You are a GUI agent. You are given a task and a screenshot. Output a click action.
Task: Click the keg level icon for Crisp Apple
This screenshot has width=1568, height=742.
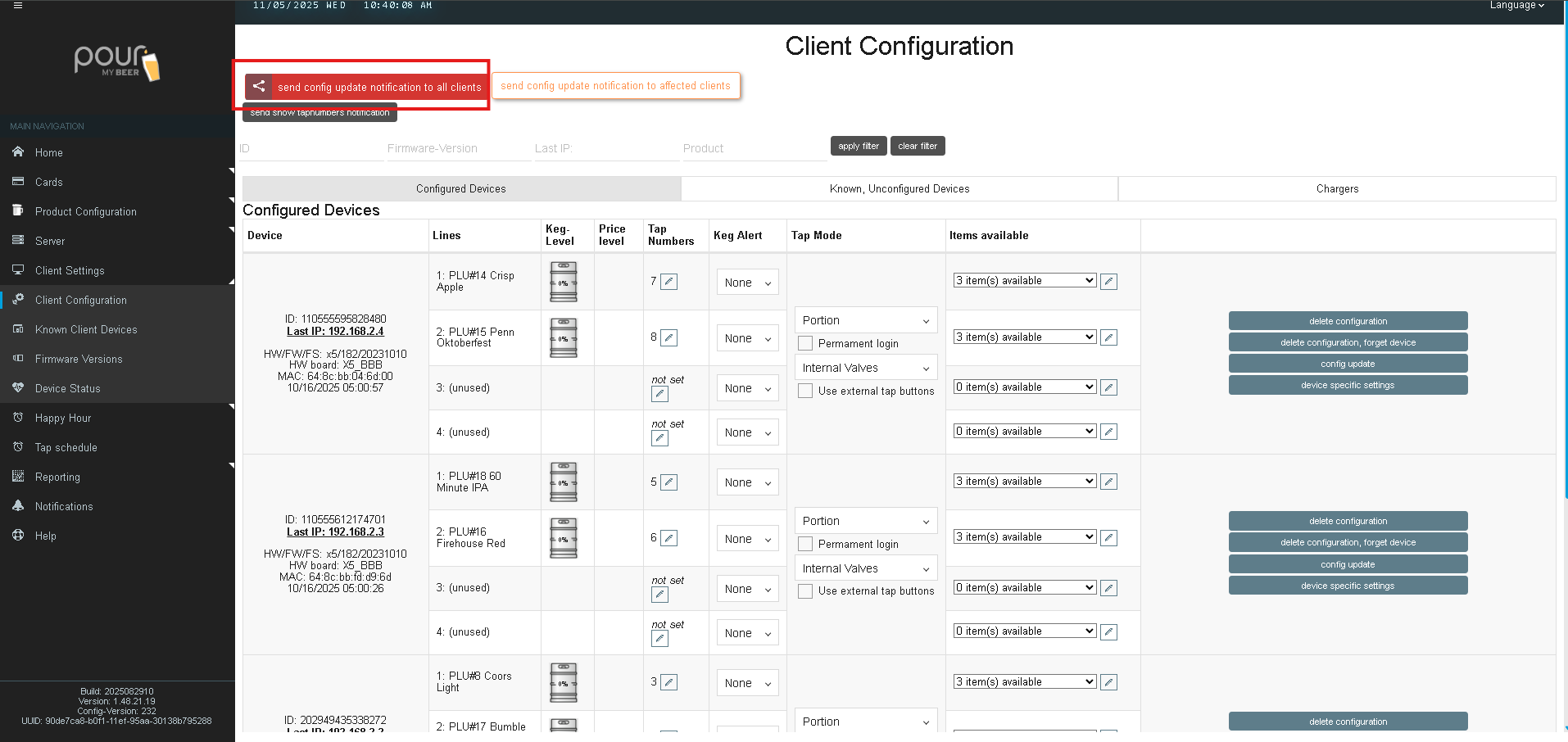pyautogui.click(x=563, y=282)
